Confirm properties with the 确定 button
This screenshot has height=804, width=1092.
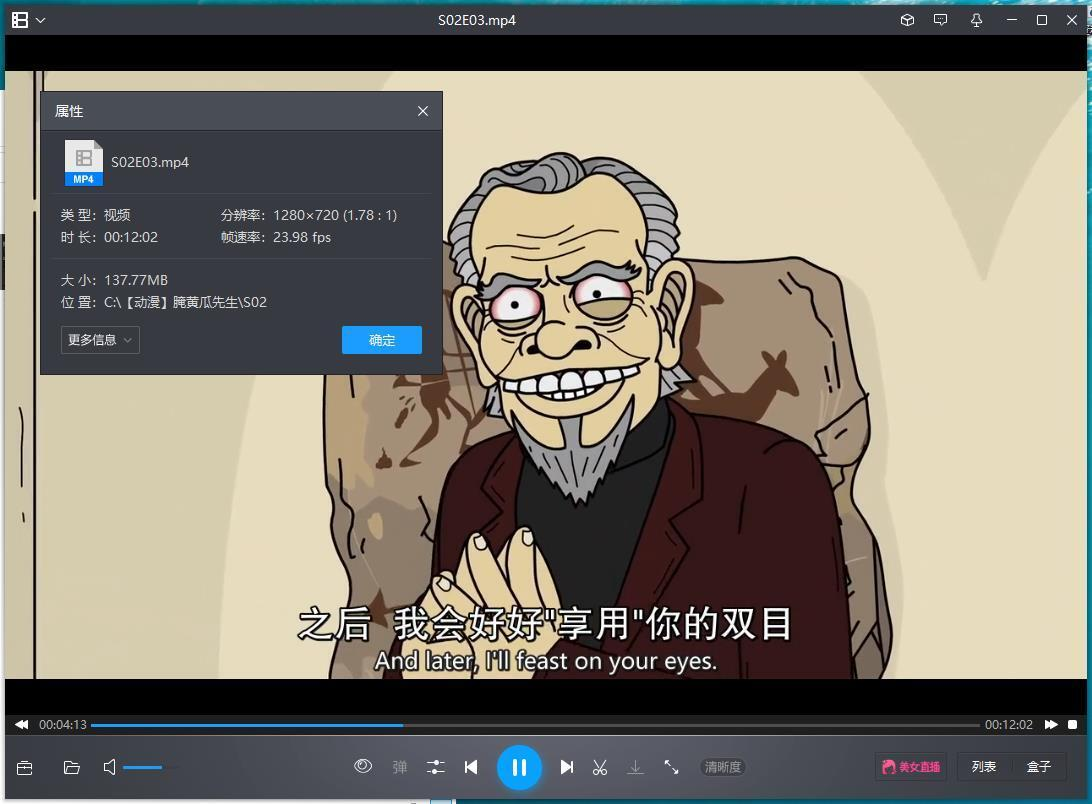[x=381, y=340]
